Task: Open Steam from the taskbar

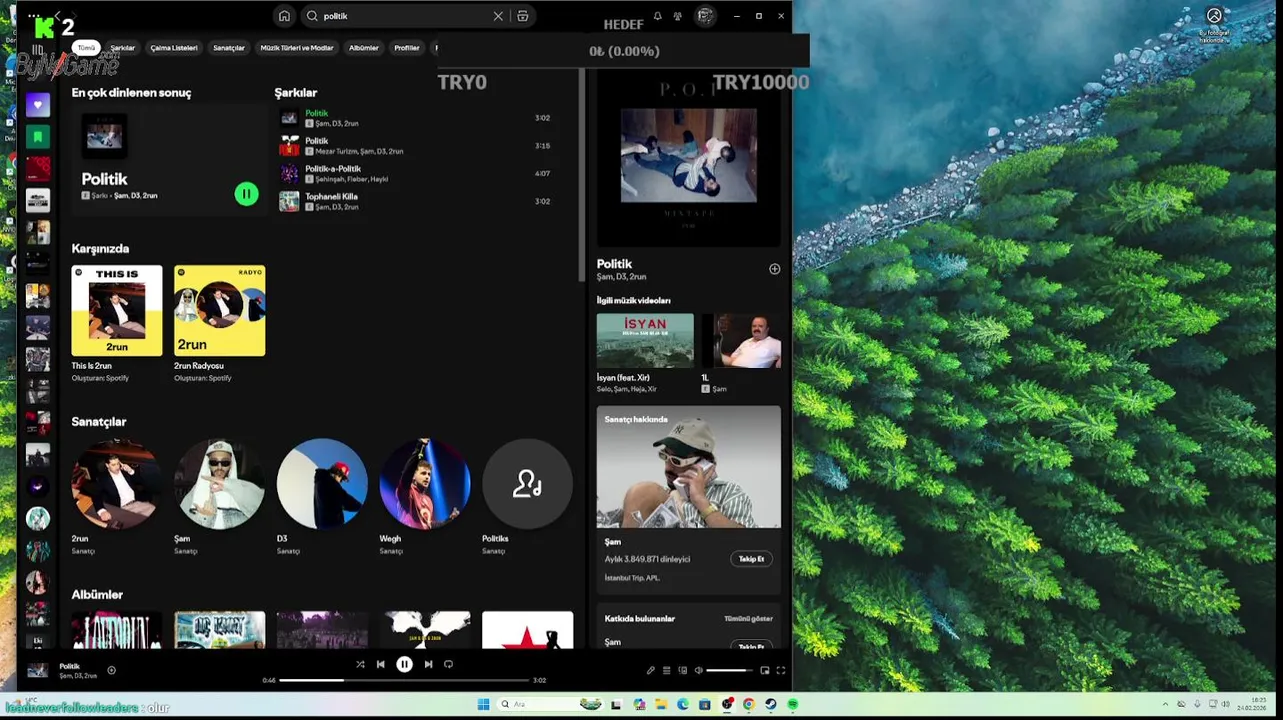Action: coord(771,704)
